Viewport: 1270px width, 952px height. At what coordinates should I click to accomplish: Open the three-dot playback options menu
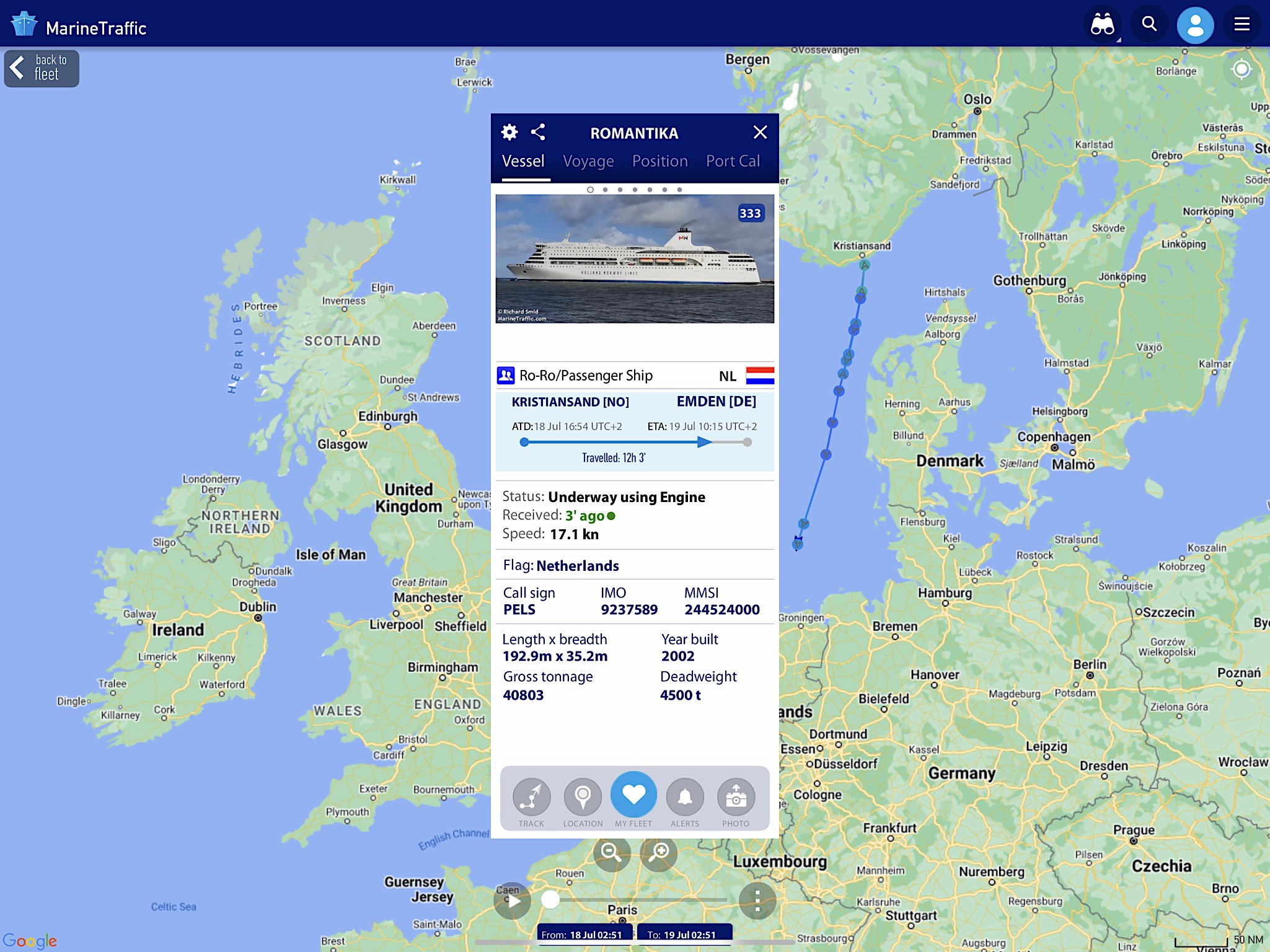coord(757,901)
